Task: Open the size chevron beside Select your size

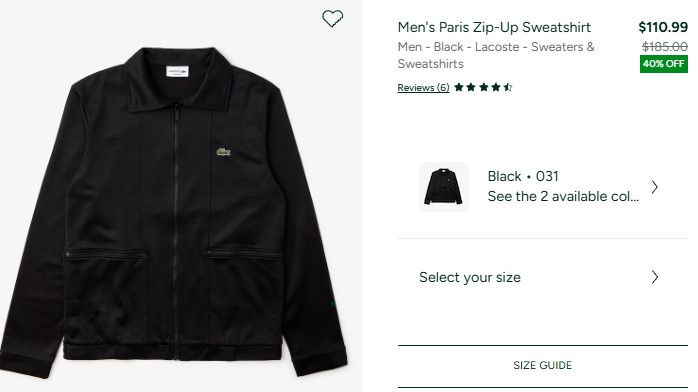Action: pos(654,277)
